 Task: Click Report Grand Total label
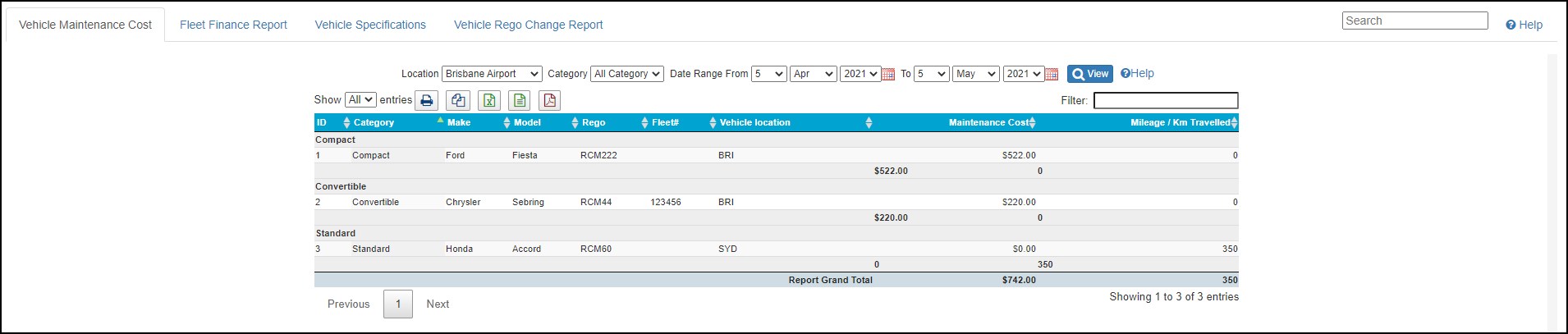[830, 280]
